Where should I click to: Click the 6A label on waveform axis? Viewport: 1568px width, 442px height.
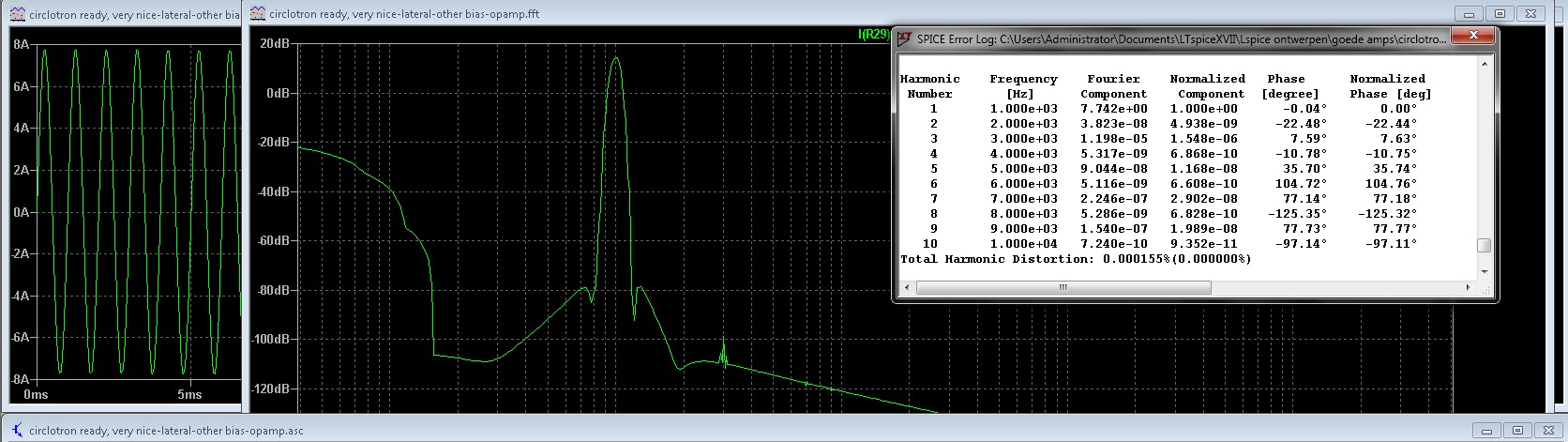21,86
